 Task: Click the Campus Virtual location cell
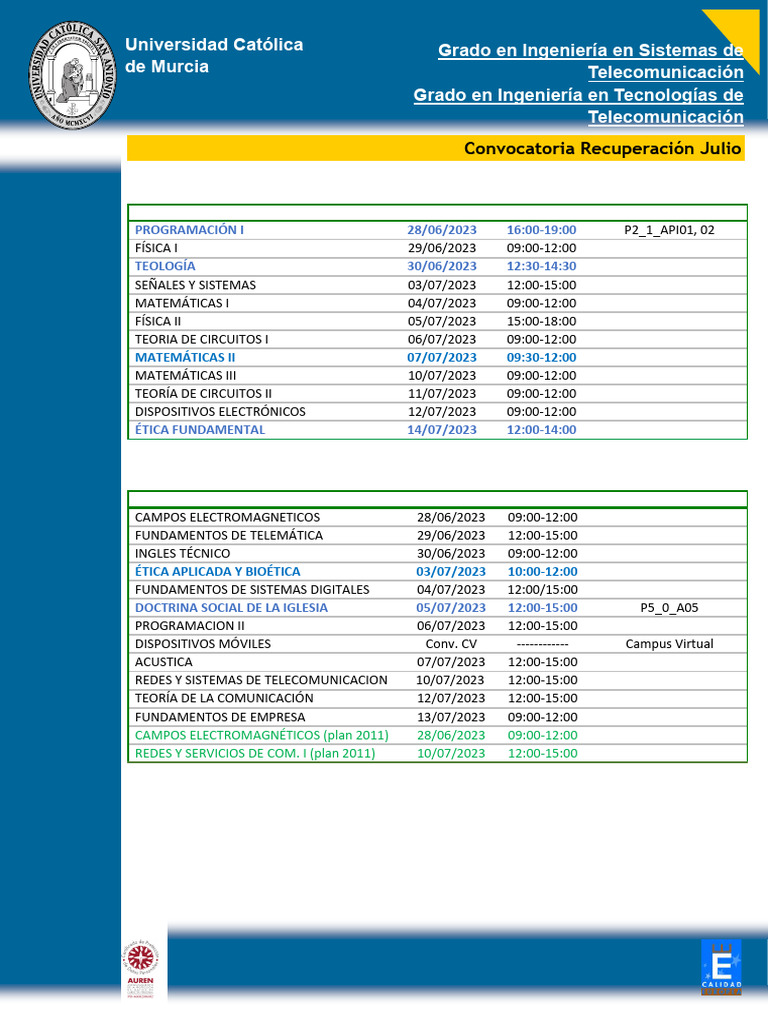669,644
